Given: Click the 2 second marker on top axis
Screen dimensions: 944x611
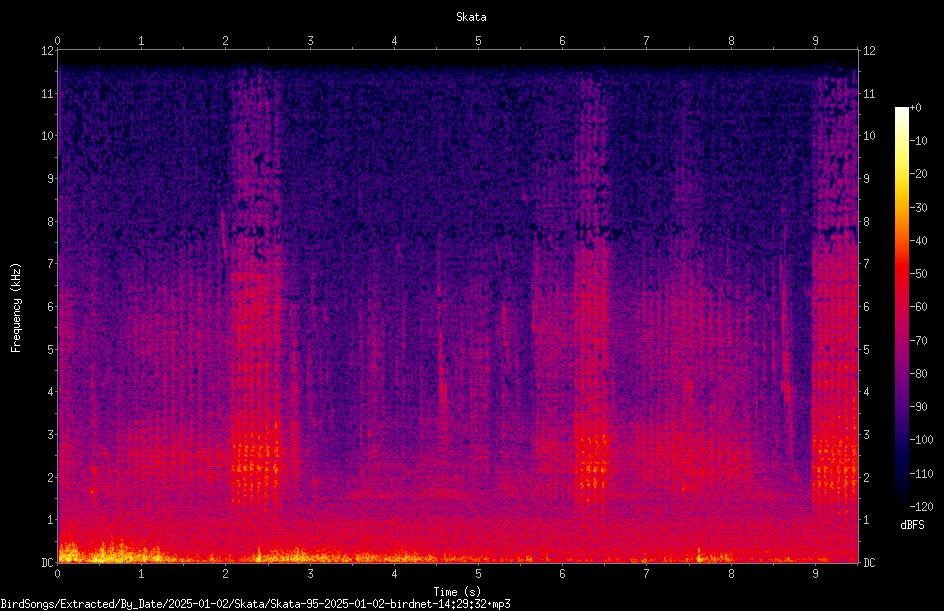Looking at the screenshot, I should (225, 41).
